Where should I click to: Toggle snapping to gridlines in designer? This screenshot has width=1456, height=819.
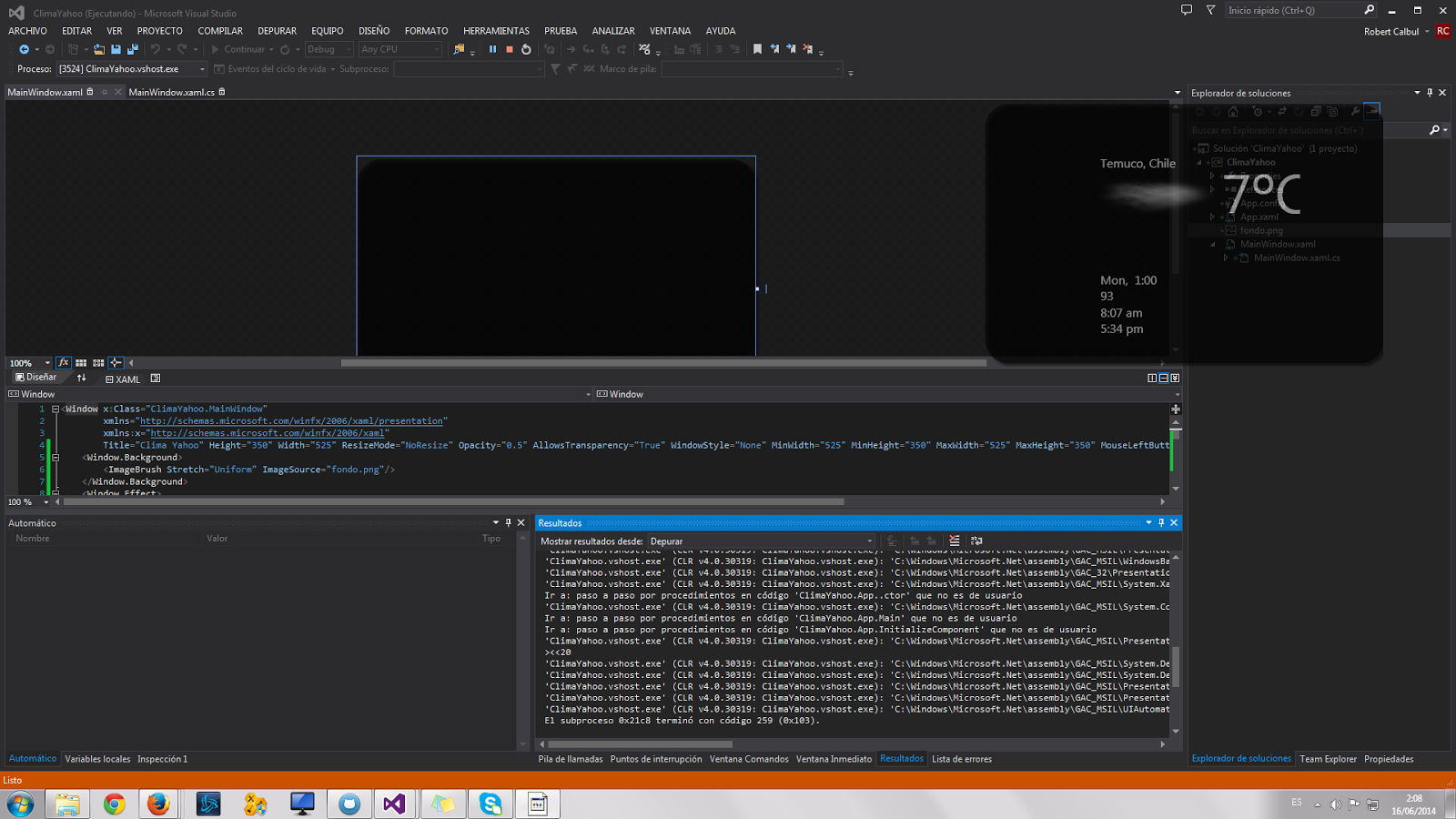(x=98, y=363)
